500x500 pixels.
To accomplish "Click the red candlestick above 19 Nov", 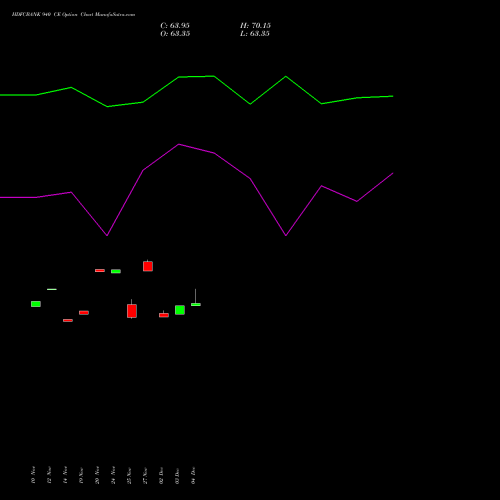I will [84, 313].
